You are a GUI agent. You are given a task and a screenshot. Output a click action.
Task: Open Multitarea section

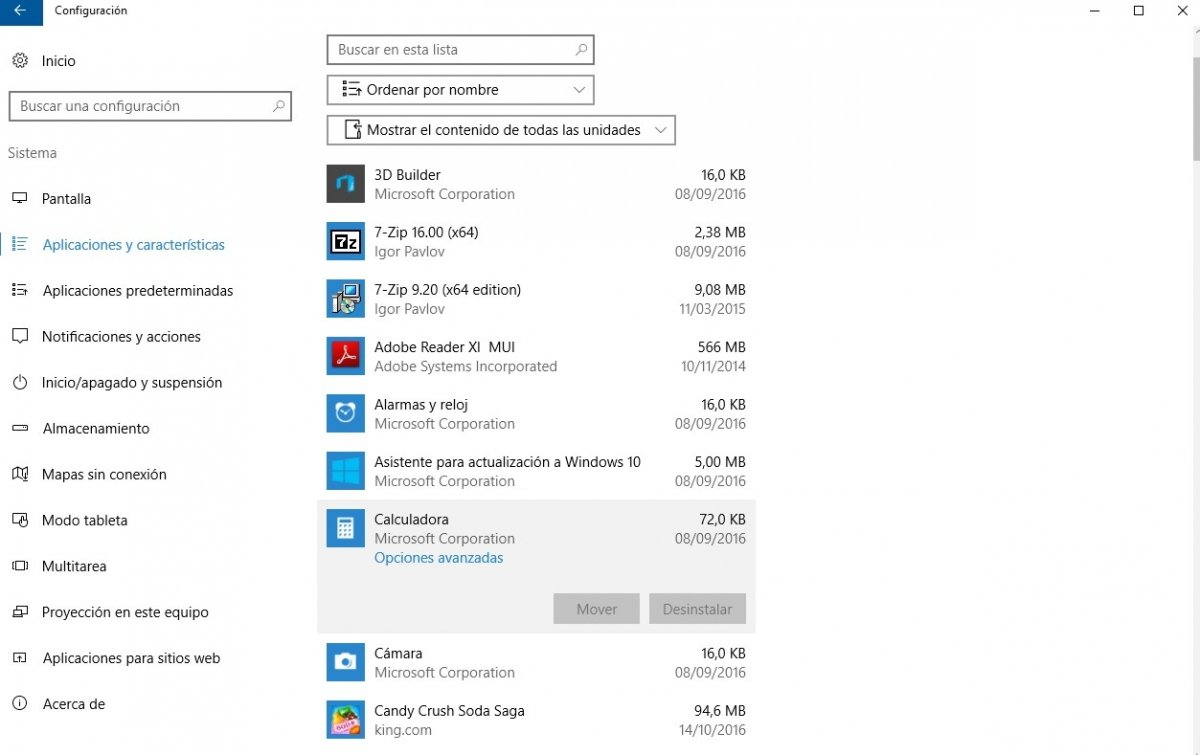(74, 566)
